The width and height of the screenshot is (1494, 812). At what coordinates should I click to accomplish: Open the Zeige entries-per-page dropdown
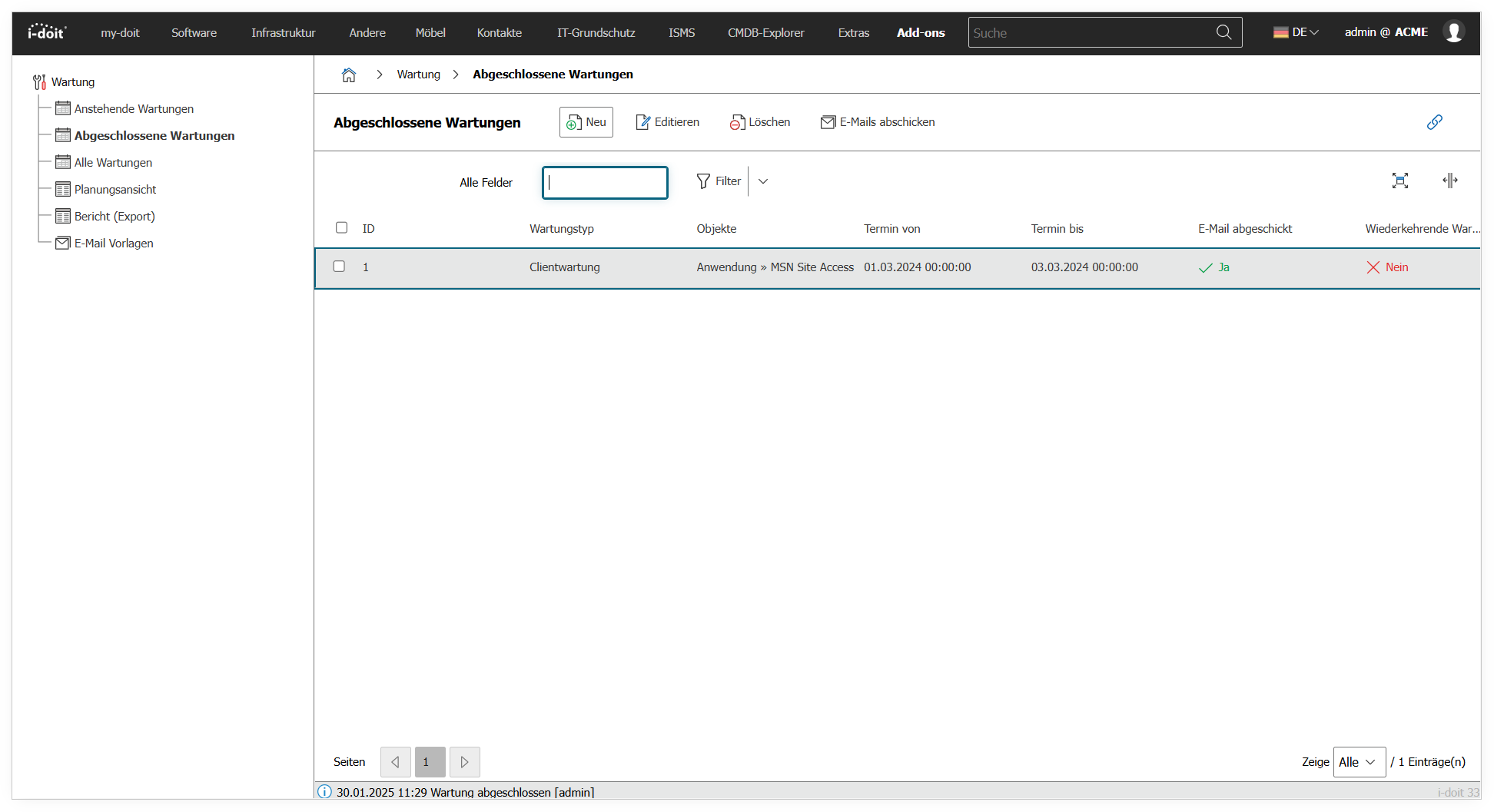pyautogui.click(x=1359, y=762)
